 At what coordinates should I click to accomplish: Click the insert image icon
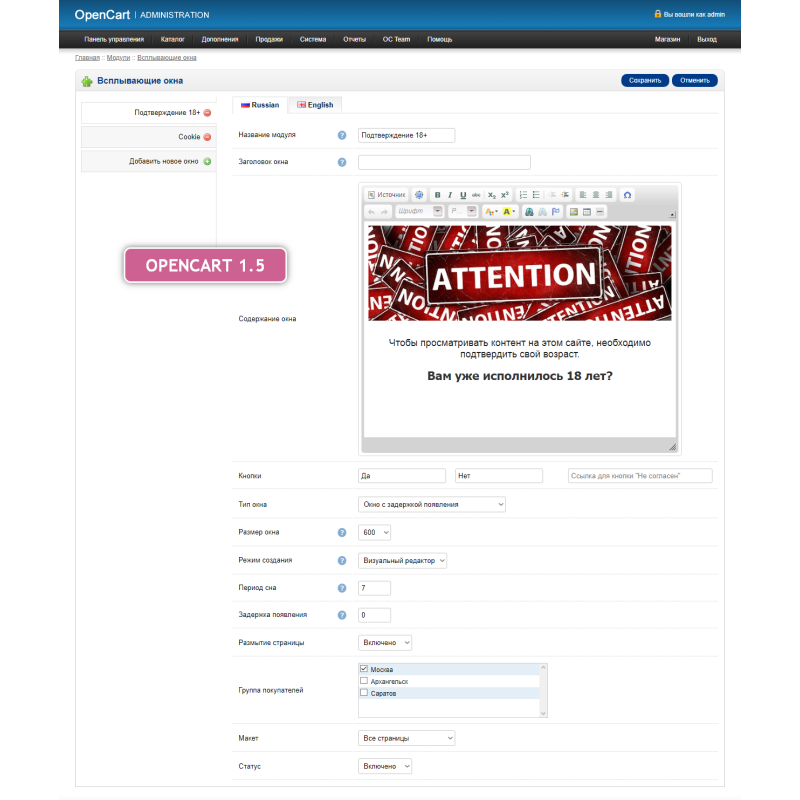click(x=573, y=212)
